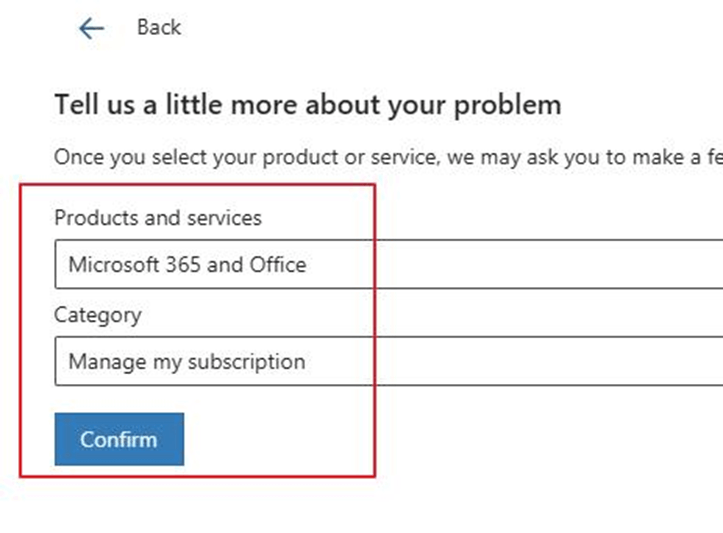The height and width of the screenshot is (533, 723).
Task: Click the 'Back' text beside the arrow
Action: (159, 27)
